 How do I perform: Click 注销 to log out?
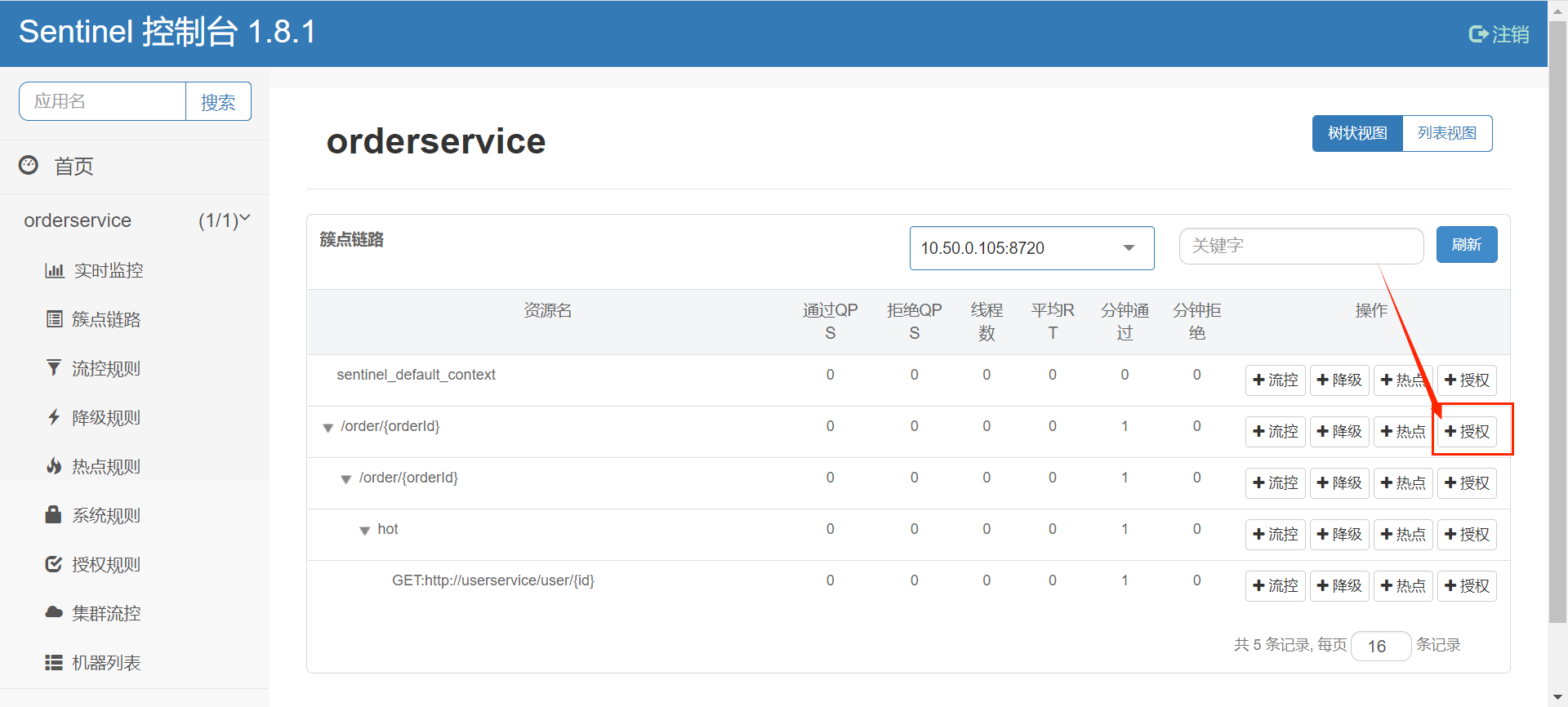coord(1510,34)
